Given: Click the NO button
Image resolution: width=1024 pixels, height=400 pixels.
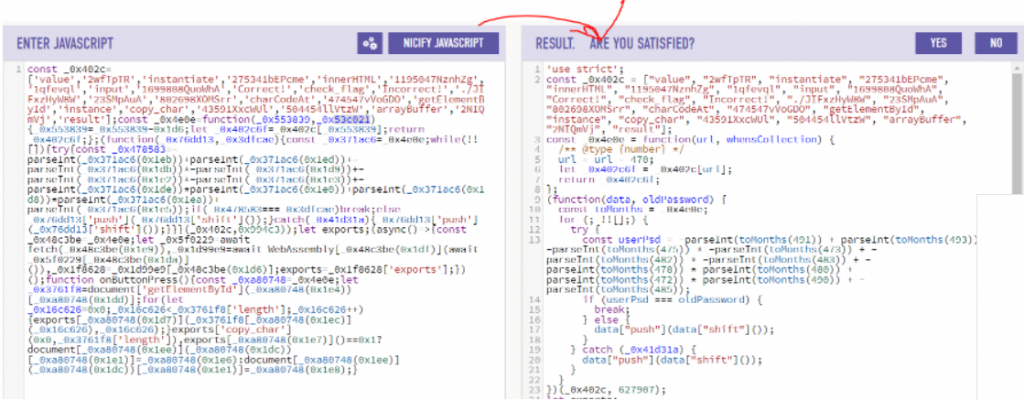Looking at the screenshot, I should [x=995, y=43].
